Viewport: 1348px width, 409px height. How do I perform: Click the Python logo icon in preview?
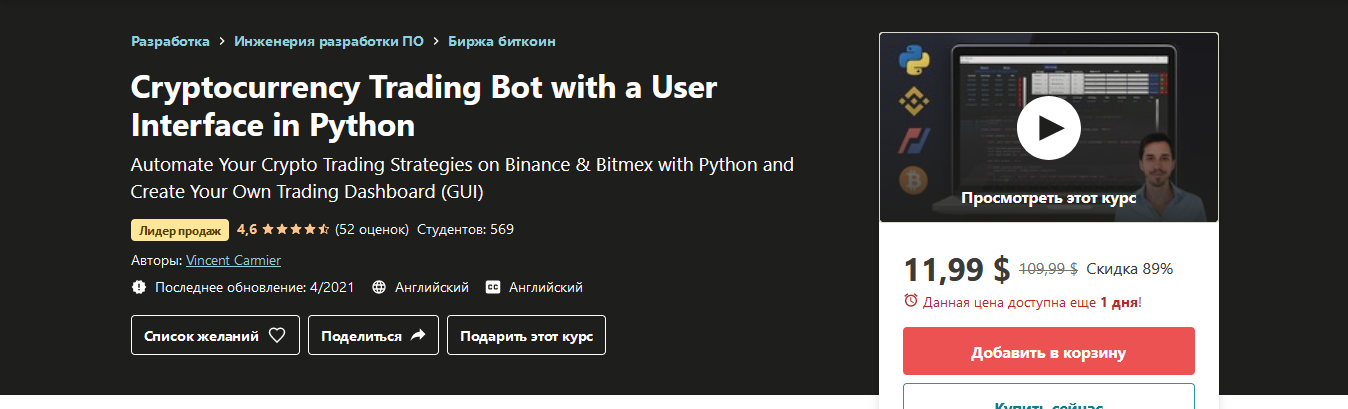click(x=914, y=60)
